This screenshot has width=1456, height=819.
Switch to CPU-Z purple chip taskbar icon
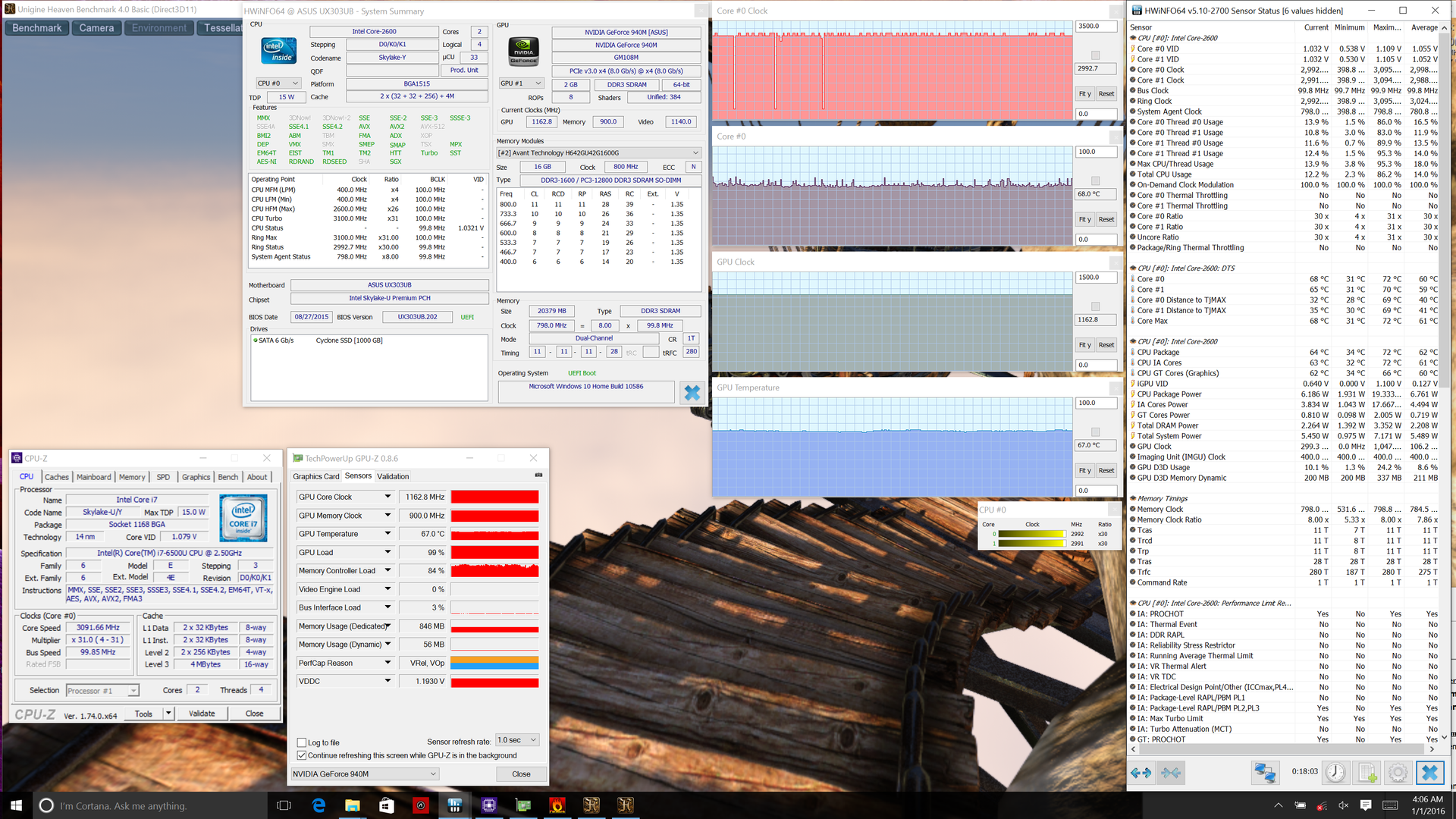click(x=489, y=805)
